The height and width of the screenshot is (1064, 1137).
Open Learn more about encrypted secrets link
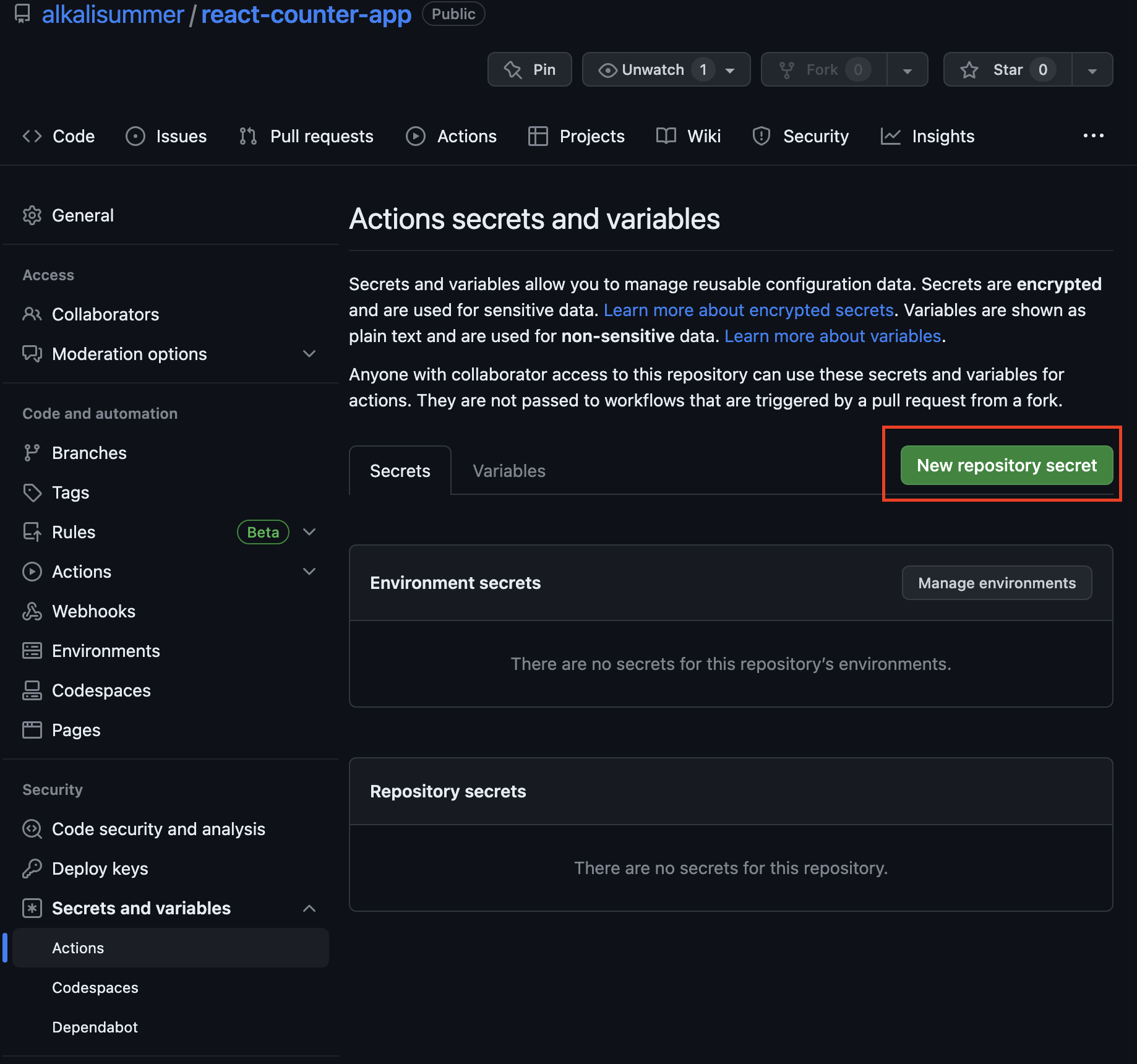749,310
